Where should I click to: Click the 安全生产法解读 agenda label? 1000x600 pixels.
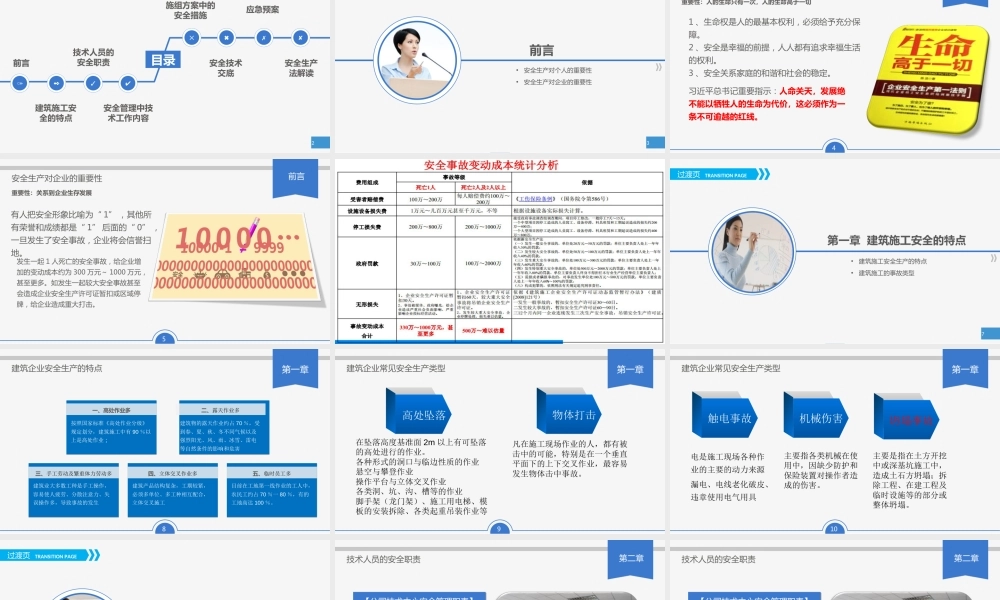click(x=301, y=68)
